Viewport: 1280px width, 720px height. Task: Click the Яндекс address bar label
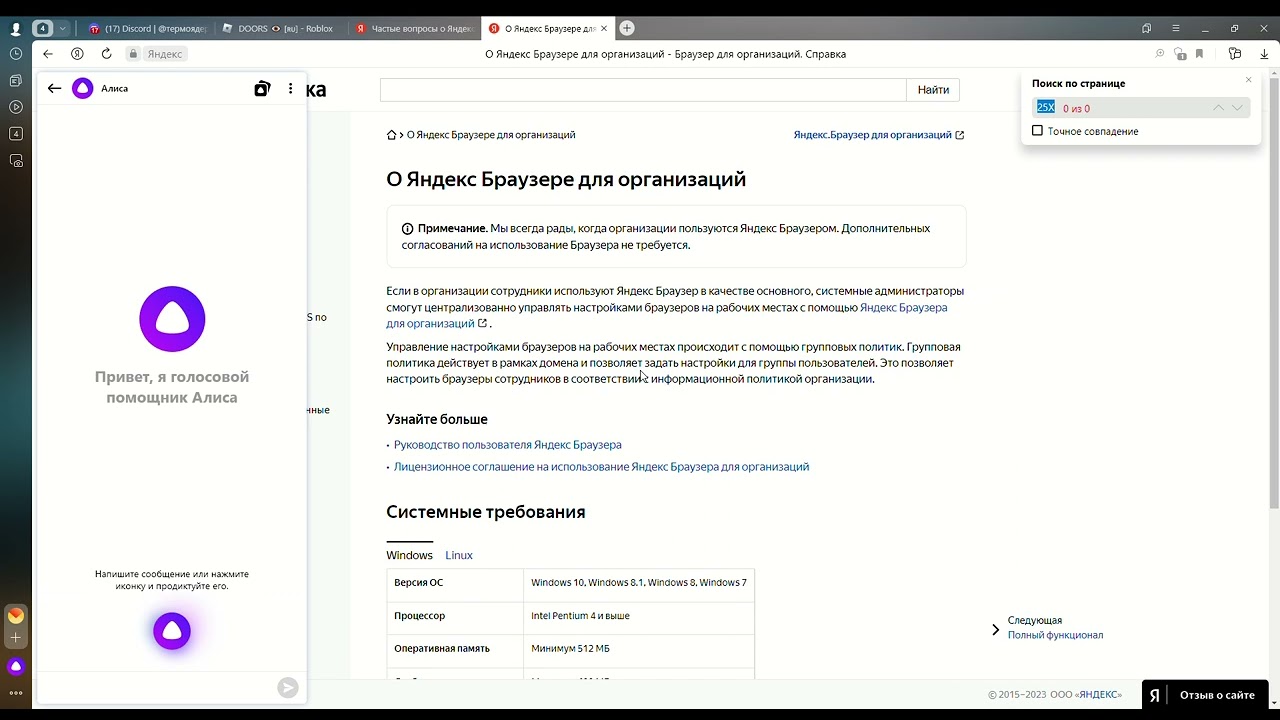point(166,54)
